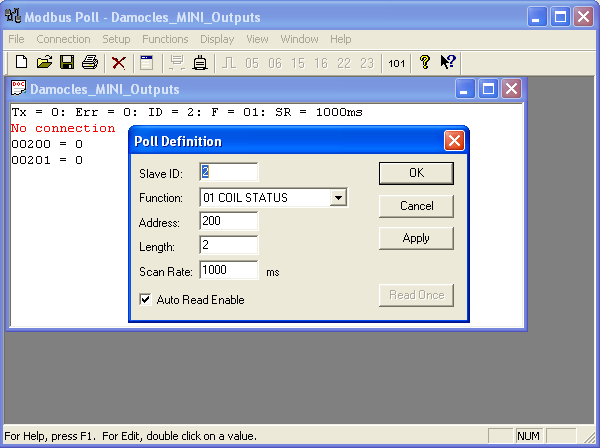The width and height of the screenshot is (600, 448).
Task: Toggle the Auto Read Enable checkbox
Action: (145, 299)
